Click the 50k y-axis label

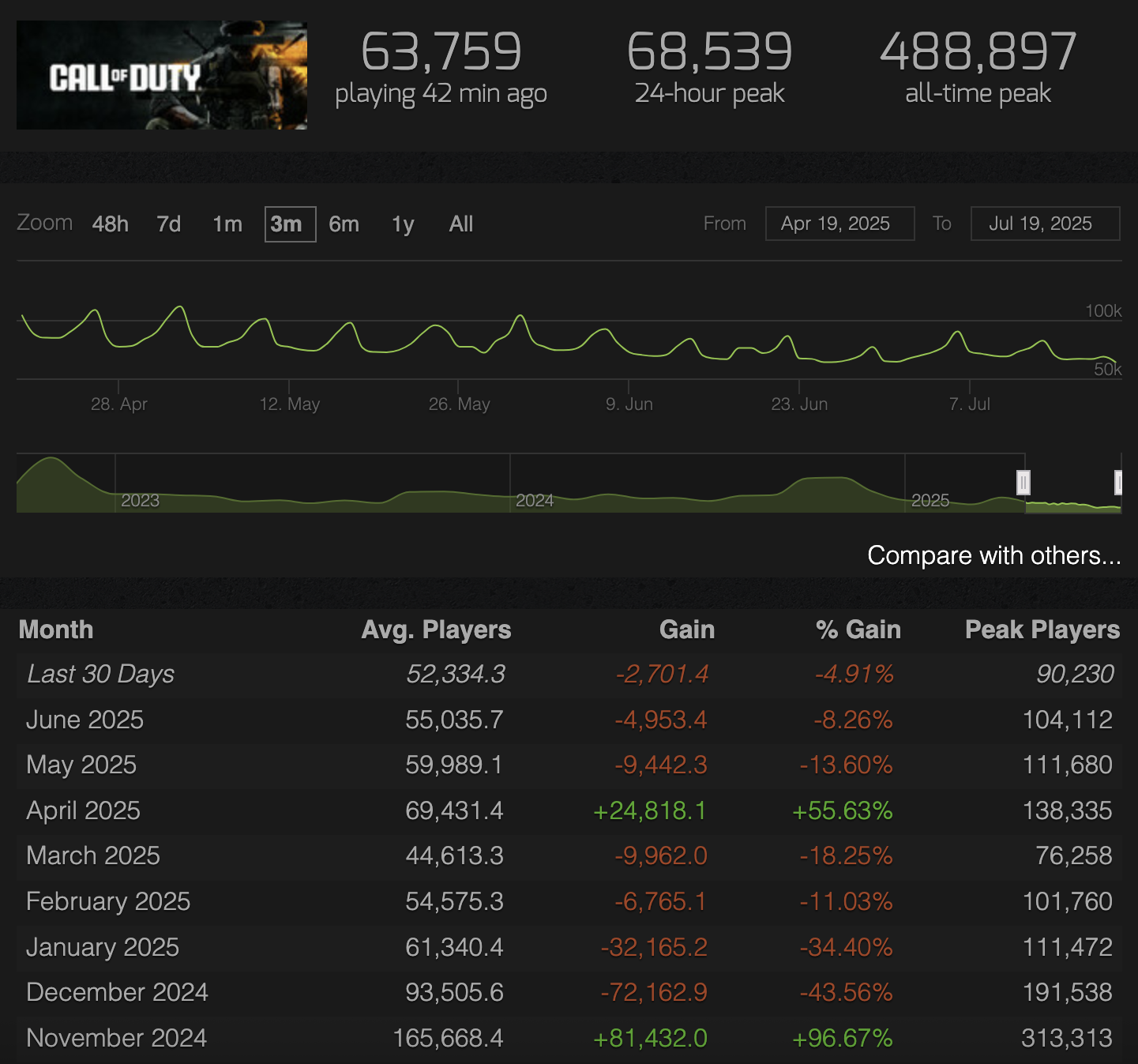pos(1108,369)
